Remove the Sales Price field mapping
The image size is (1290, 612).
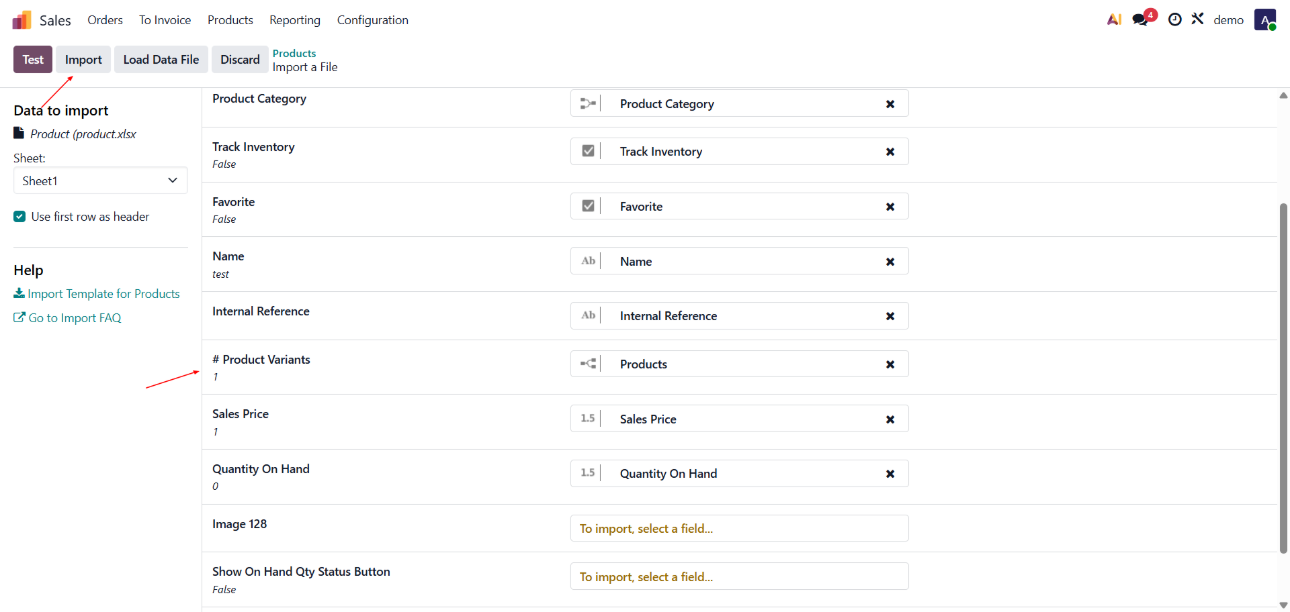[x=890, y=419]
